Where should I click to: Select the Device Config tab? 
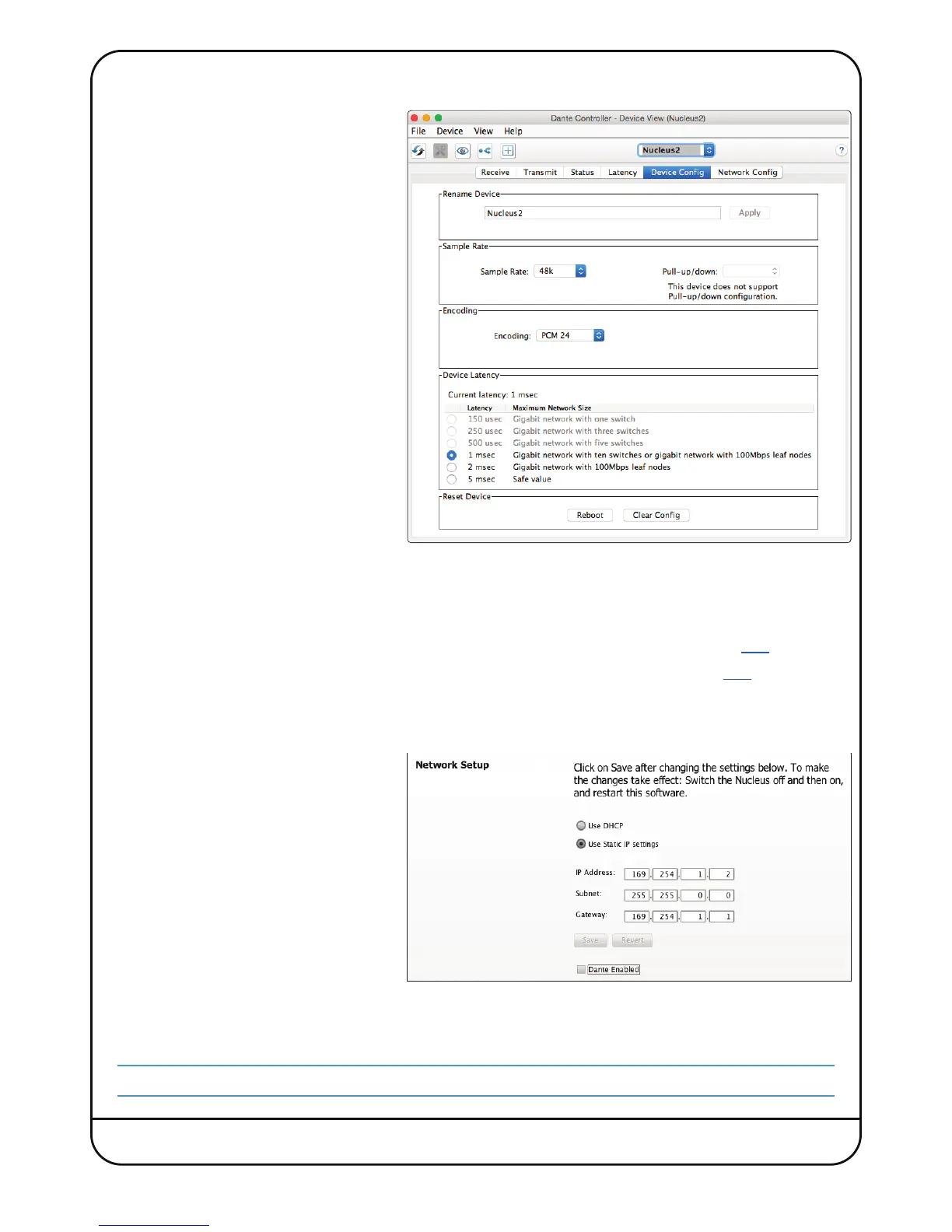(677, 173)
